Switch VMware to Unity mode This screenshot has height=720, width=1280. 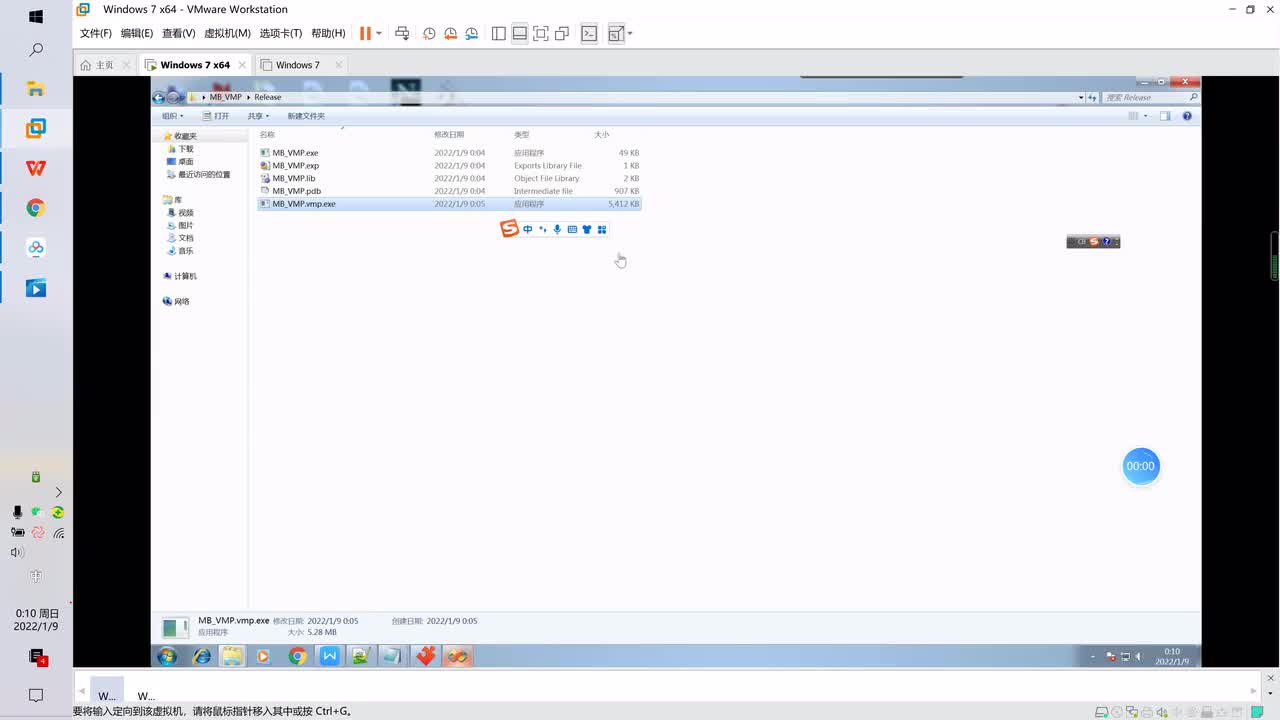point(562,33)
